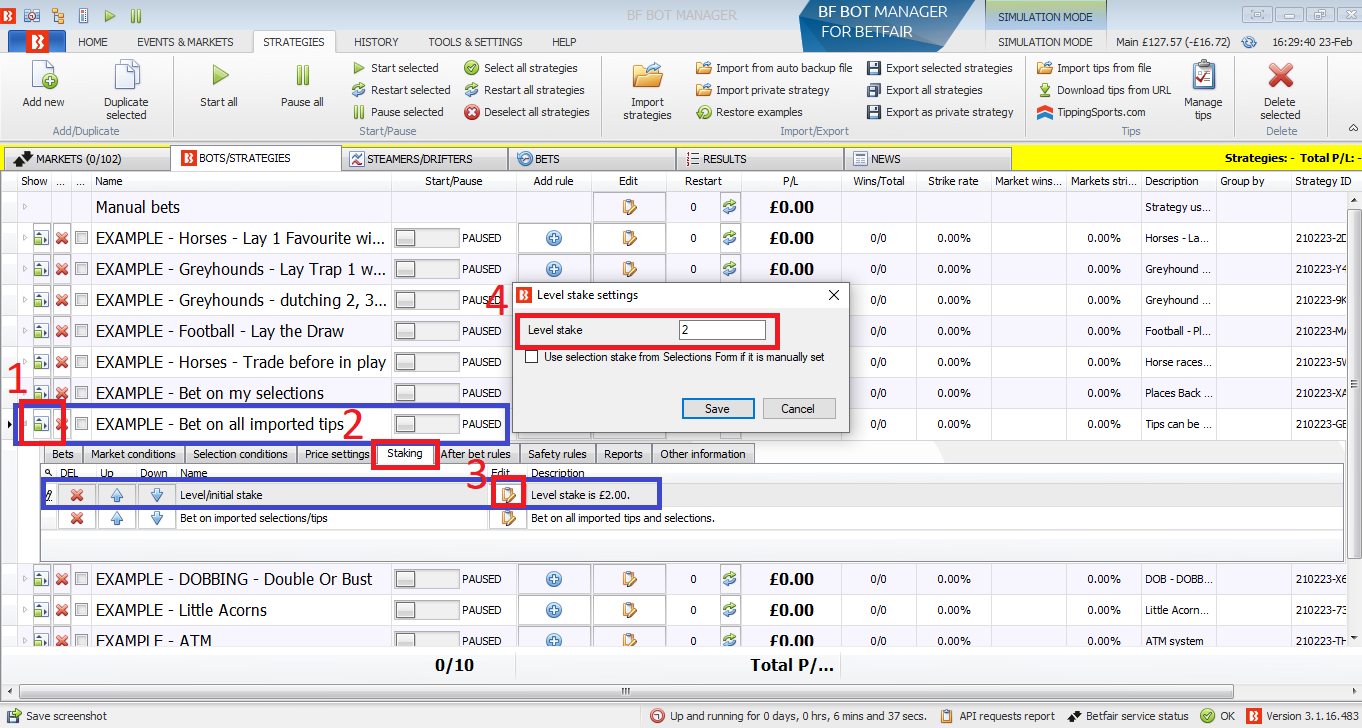The height and width of the screenshot is (728, 1362).
Task: Click Import tips from file
Action: pos(1094,68)
